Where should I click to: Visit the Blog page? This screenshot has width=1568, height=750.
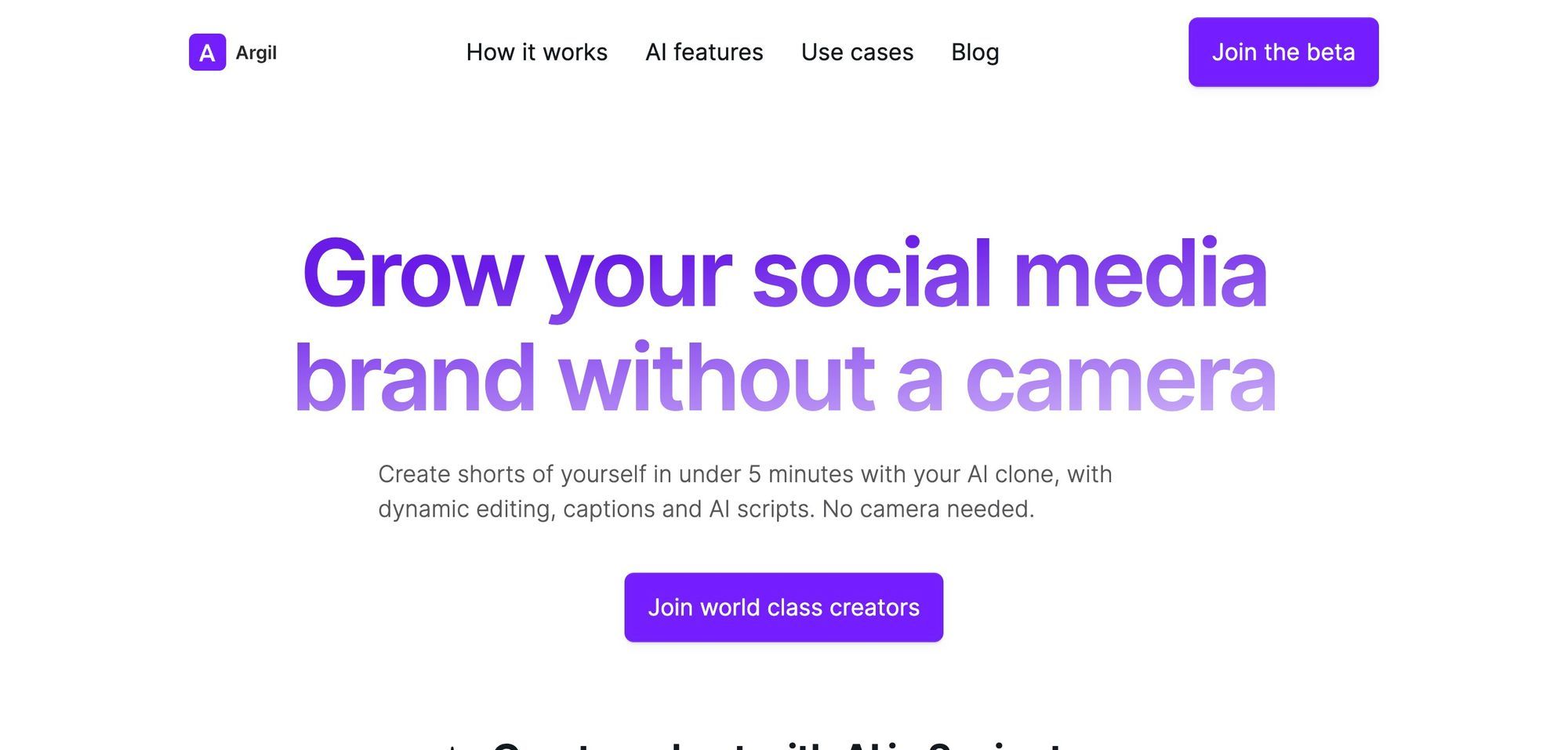975,53
